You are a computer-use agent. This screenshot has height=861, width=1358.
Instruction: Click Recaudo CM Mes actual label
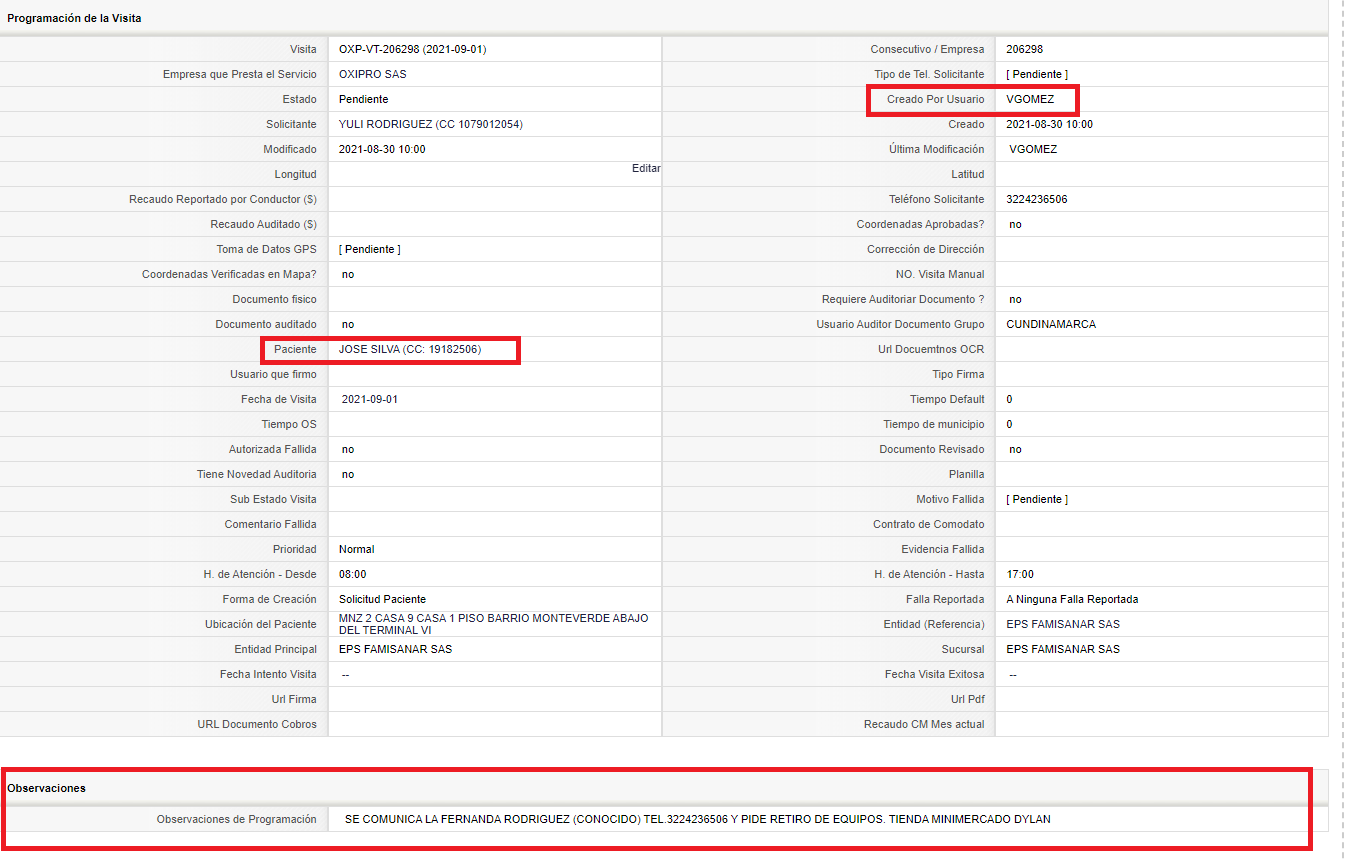[x=924, y=724]
